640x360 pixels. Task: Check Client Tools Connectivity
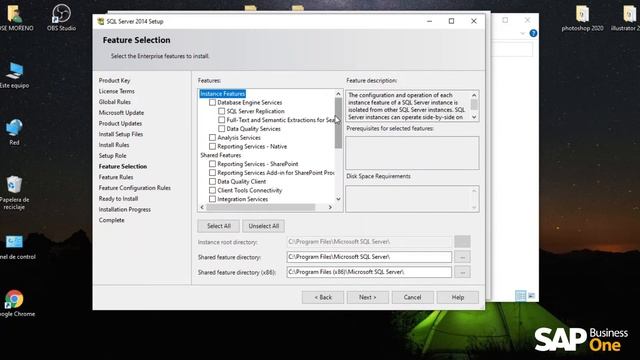pos(212,190)
